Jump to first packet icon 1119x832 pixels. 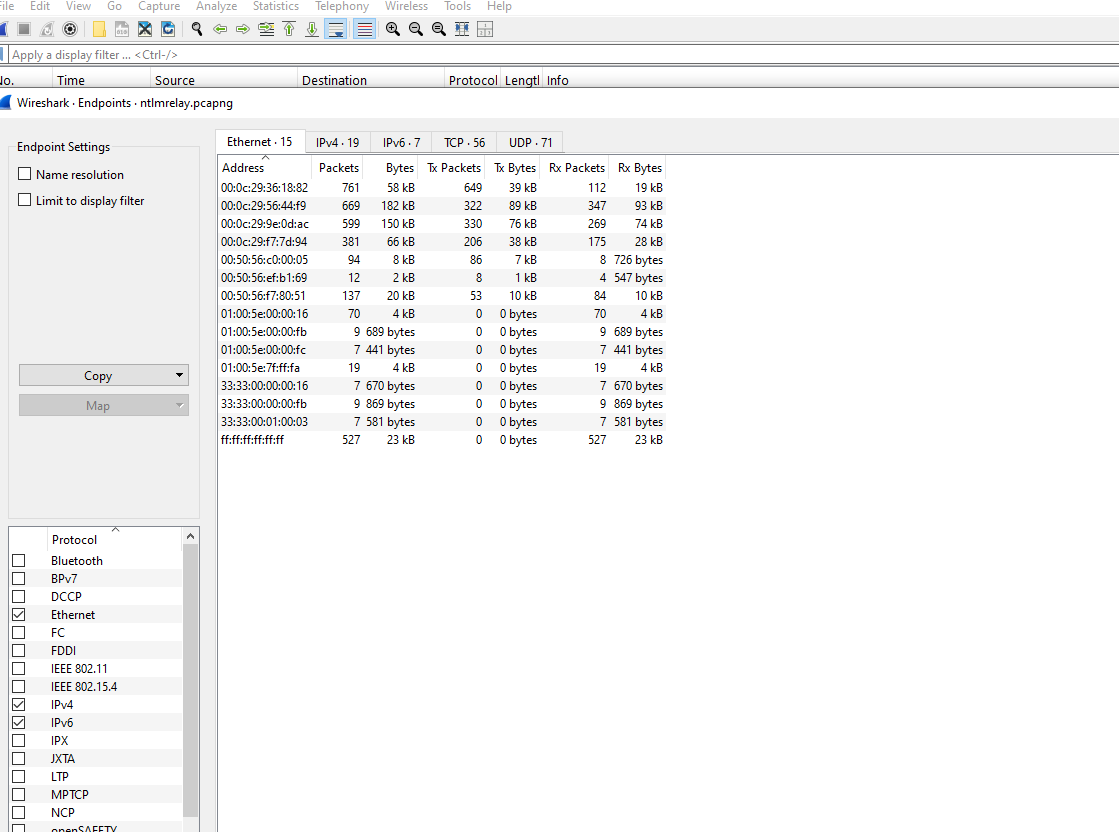point(289,29)
